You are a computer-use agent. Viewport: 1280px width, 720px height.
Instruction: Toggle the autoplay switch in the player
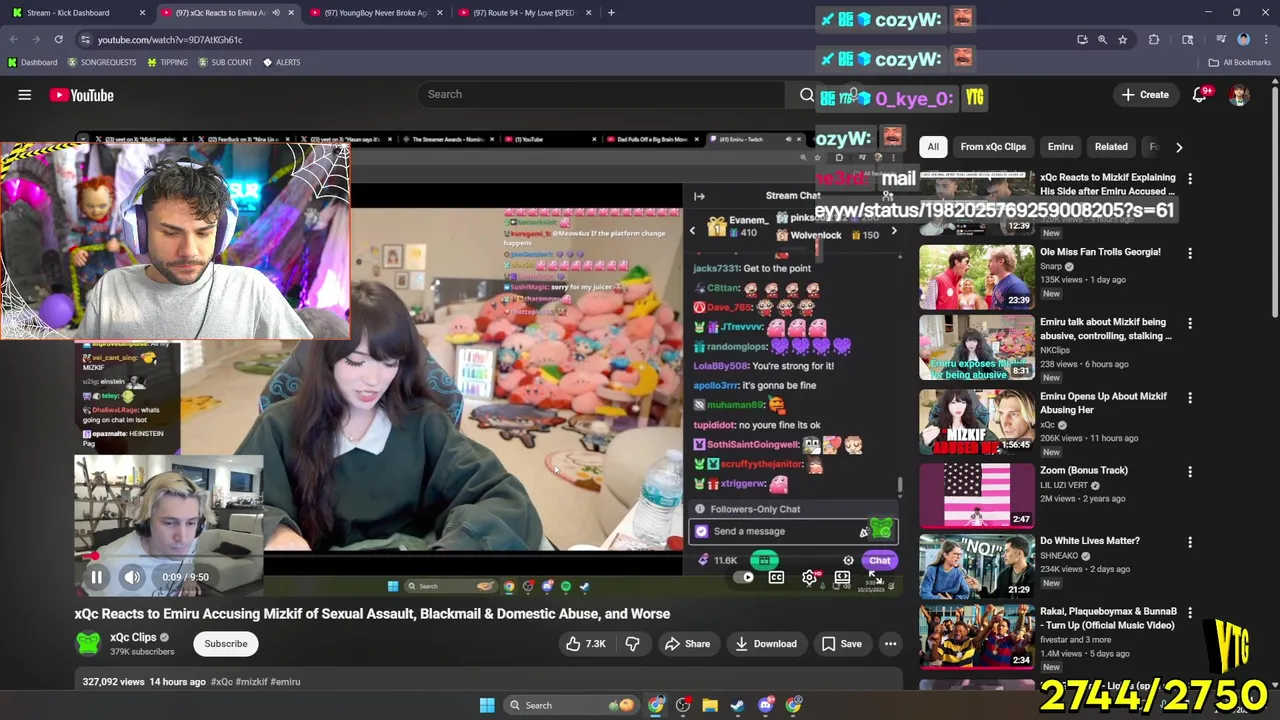point(745,577)
